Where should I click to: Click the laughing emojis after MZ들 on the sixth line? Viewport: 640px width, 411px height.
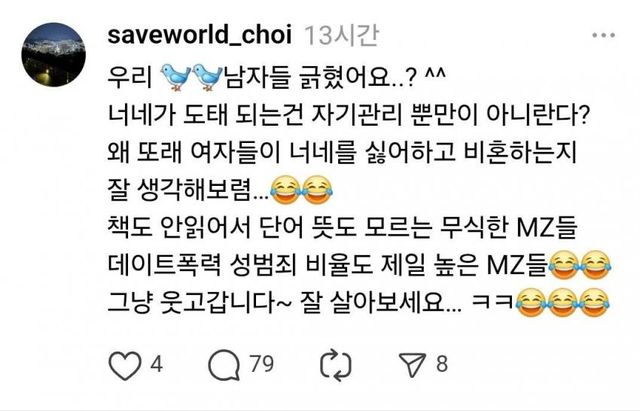click(580, 265)
